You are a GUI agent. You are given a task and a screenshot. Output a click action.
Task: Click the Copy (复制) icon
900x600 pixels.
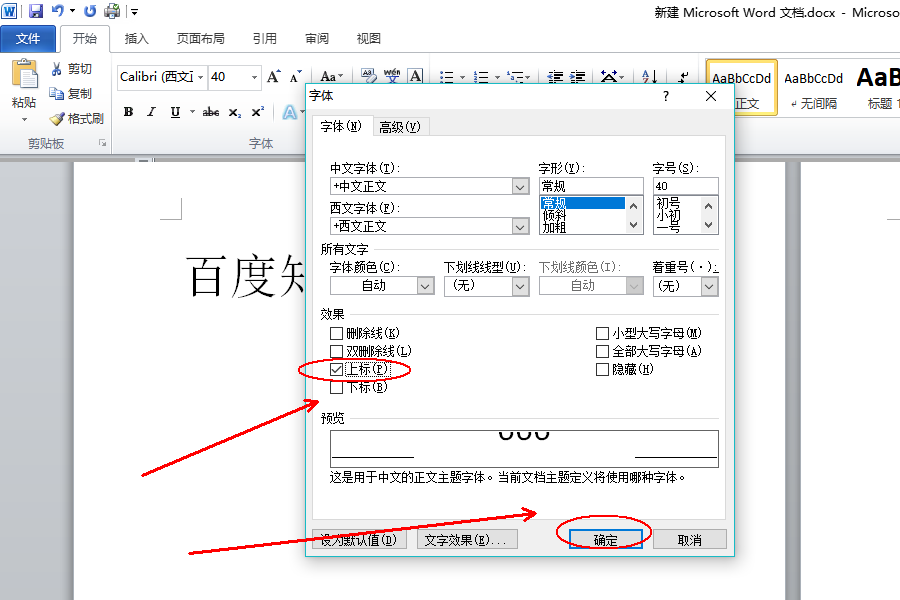[56, 93]
